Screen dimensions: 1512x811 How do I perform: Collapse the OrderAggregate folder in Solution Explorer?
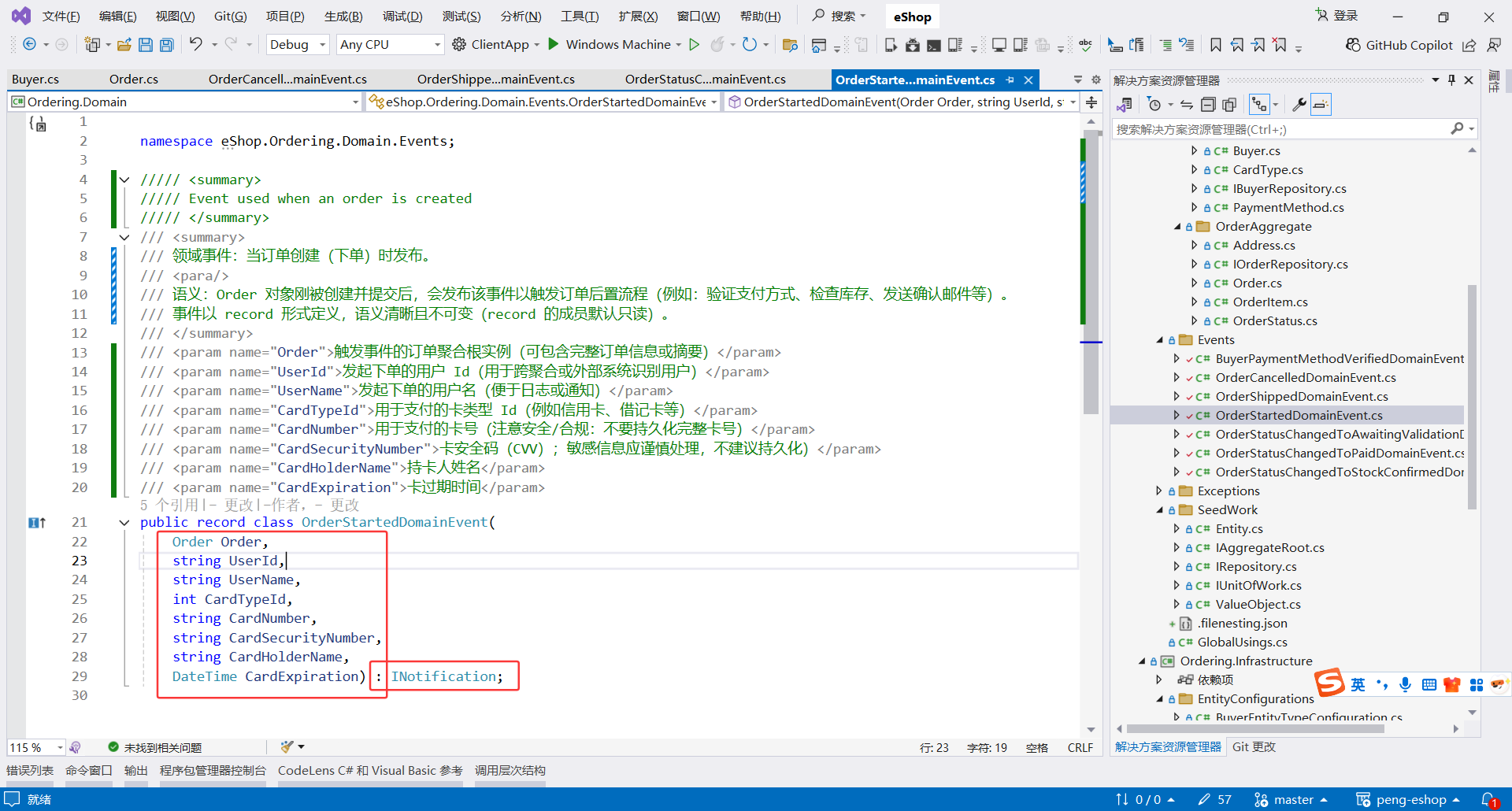coord(1177,227)
